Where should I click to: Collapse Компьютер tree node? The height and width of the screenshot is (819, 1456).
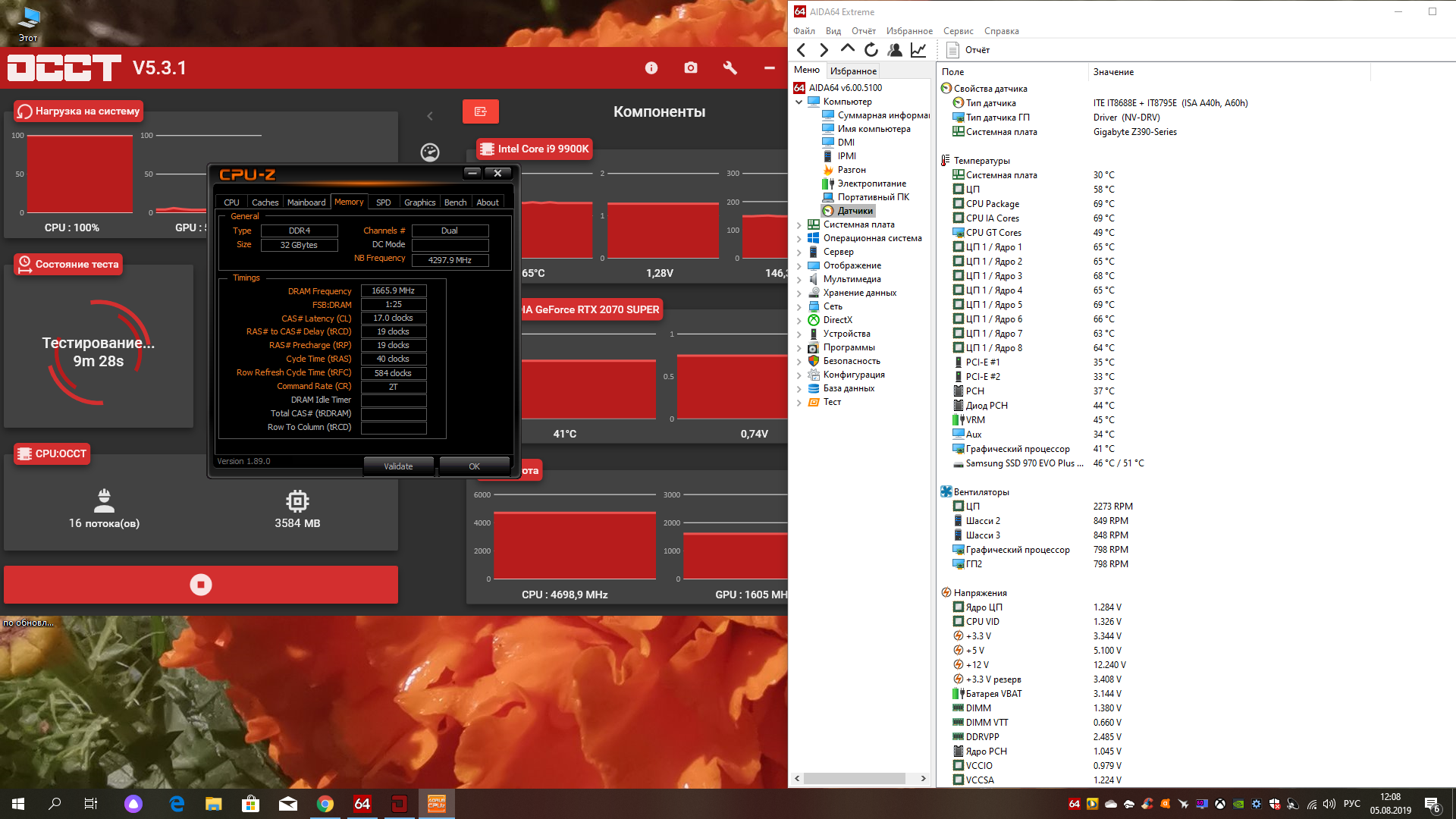point(799,102)
